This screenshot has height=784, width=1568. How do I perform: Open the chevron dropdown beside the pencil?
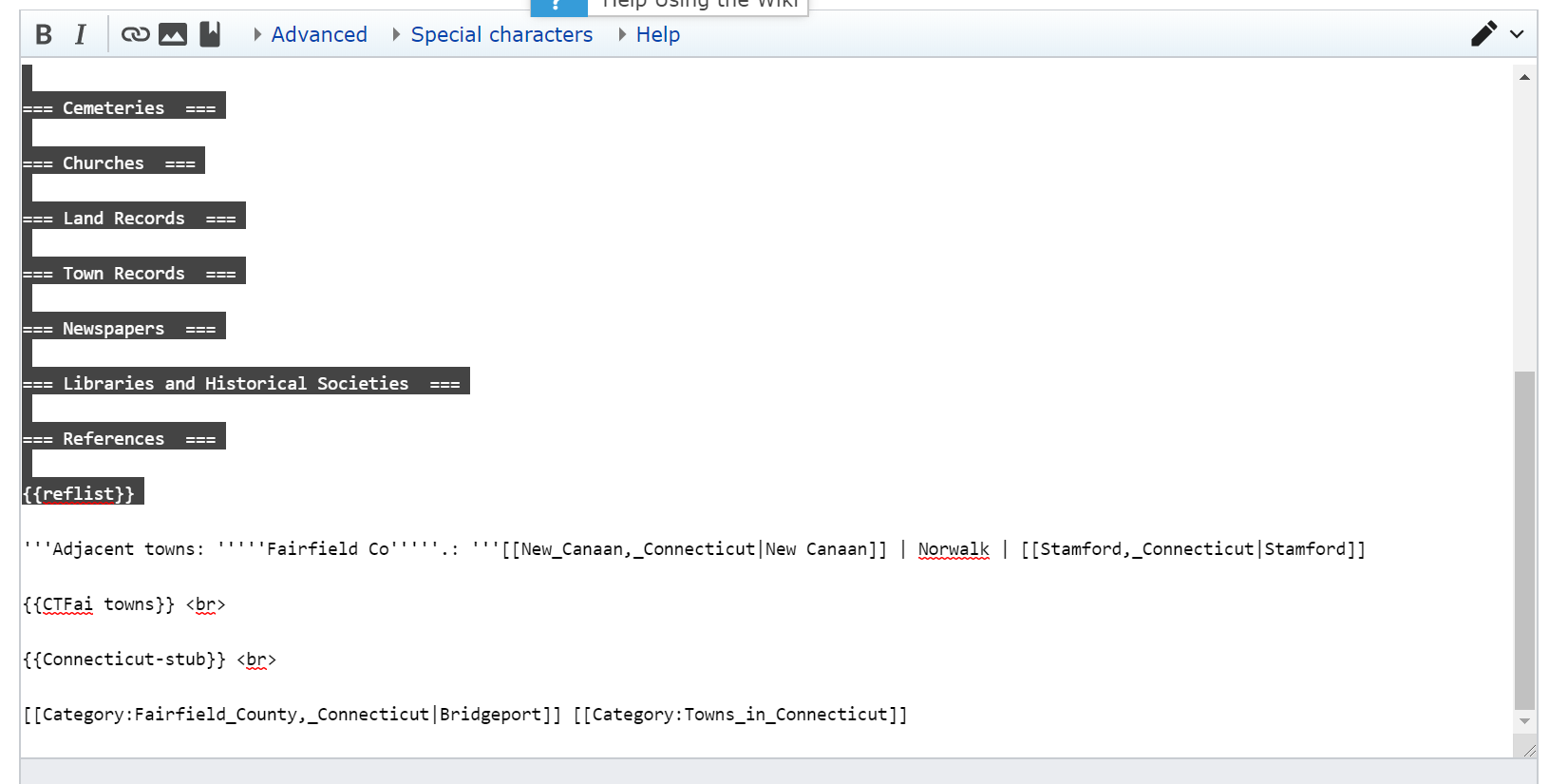[1517, 34]
